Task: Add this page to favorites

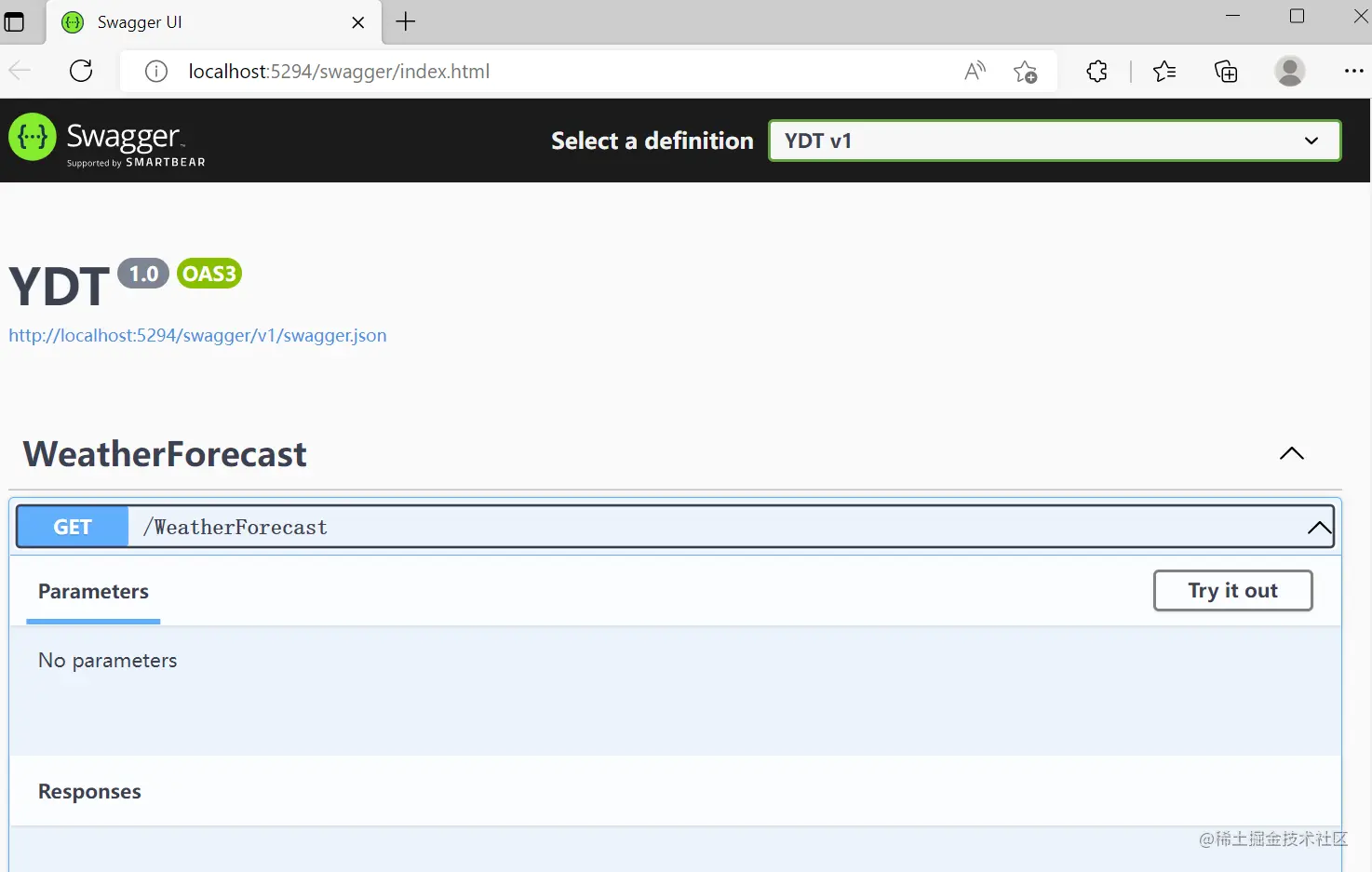Action: 1025,72
